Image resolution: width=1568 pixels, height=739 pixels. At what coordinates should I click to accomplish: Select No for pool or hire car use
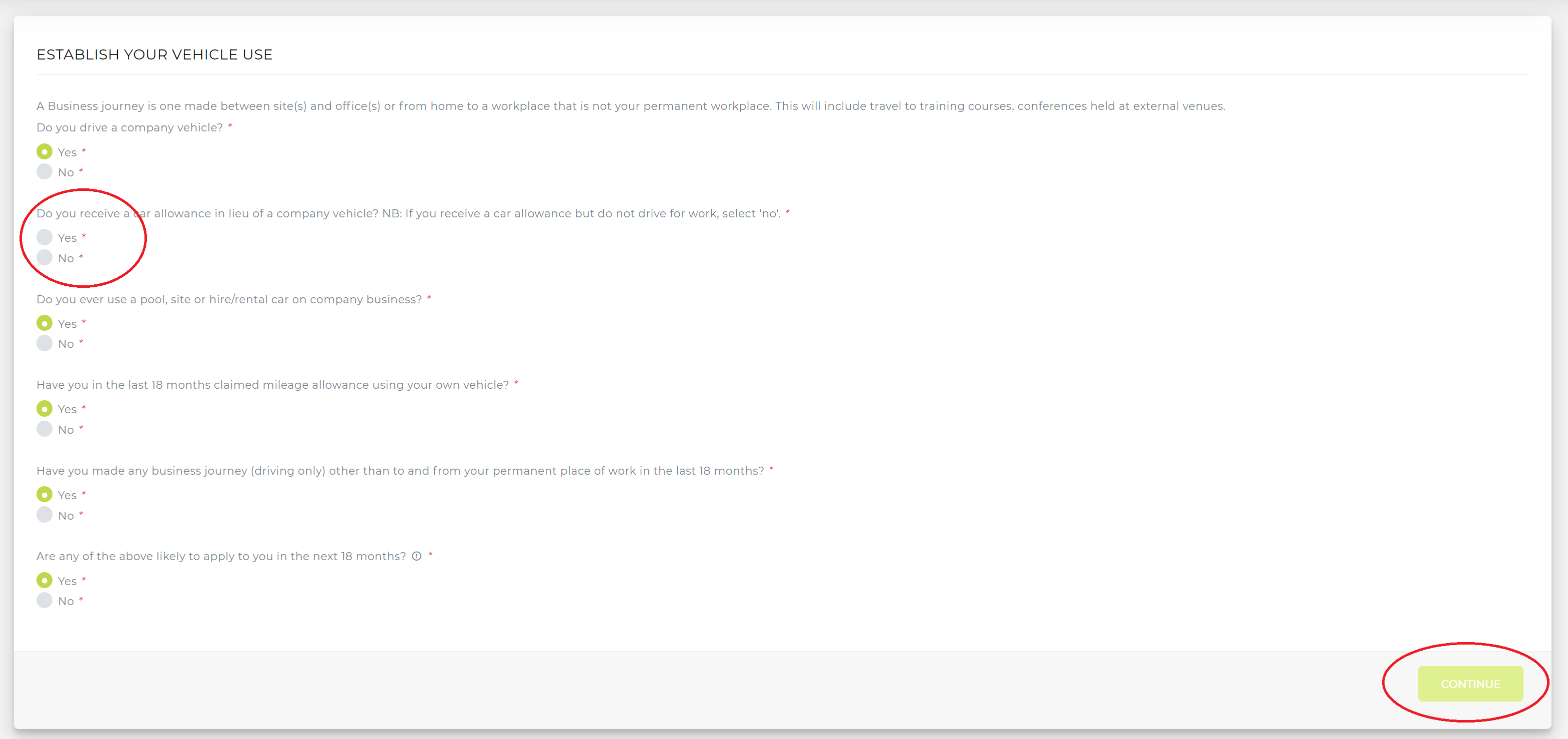[44, 343]
